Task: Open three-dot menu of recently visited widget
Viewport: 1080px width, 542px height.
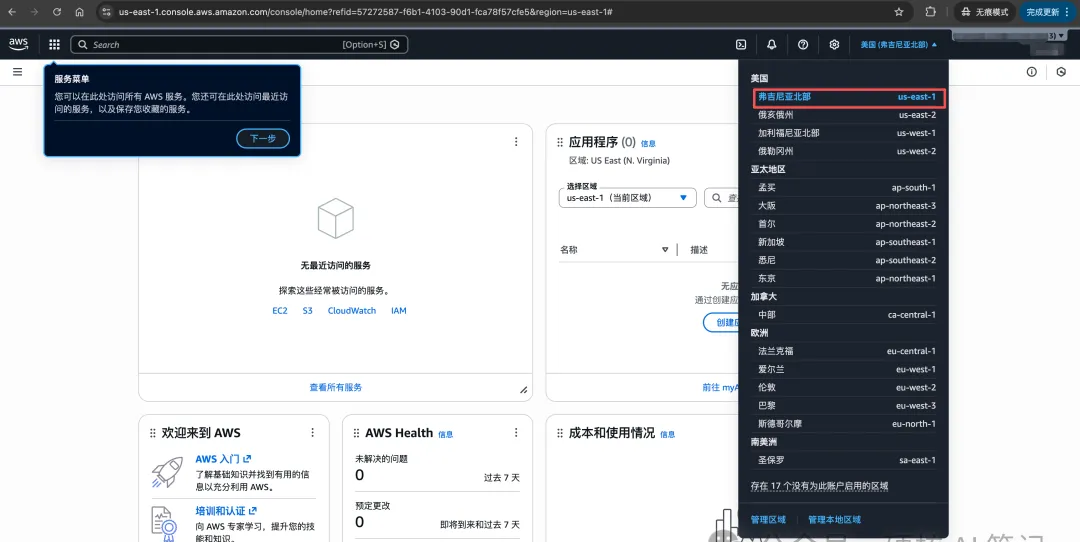Action: point(516,141)
